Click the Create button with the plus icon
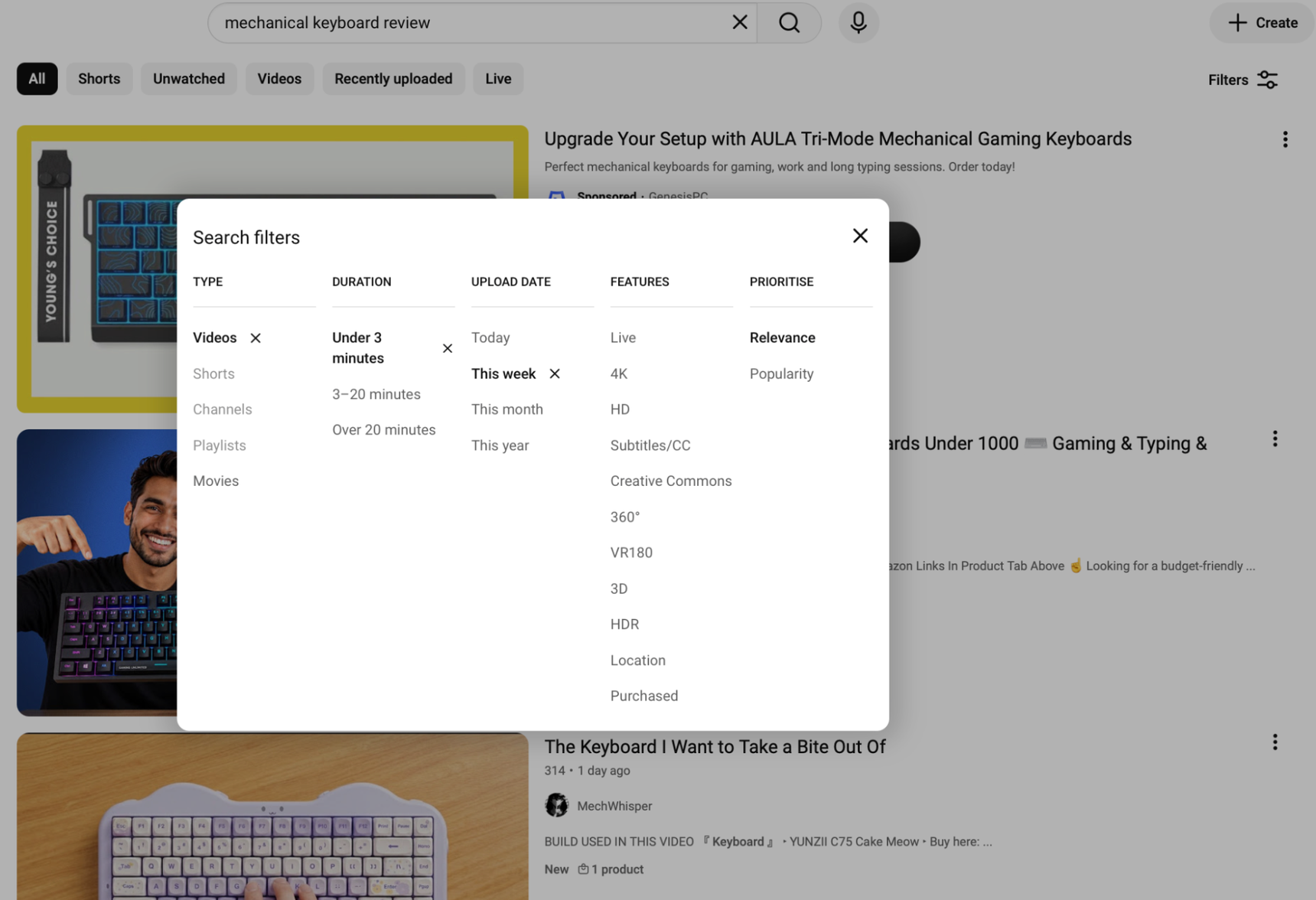 [x=1262, y=22]
